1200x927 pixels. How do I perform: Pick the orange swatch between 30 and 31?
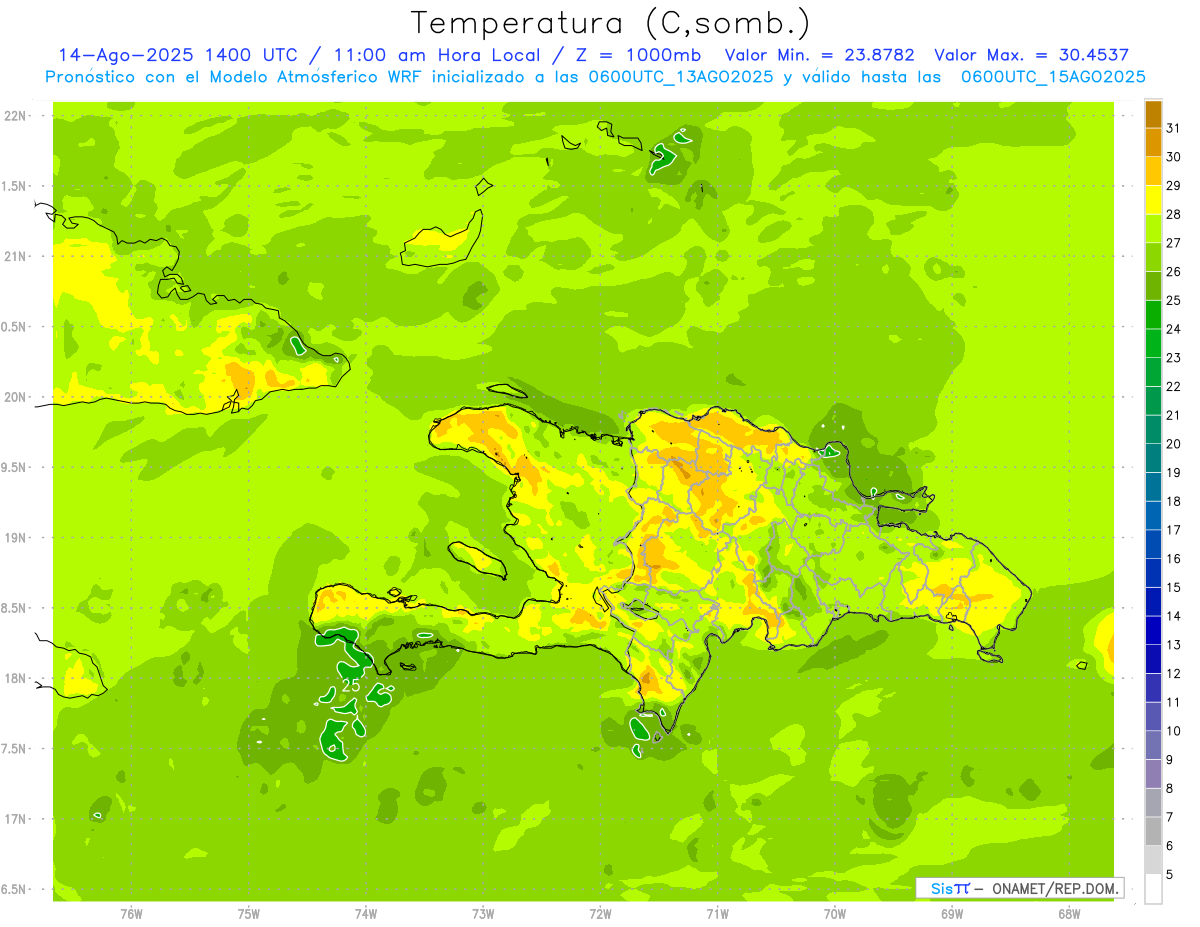click(1153, 143)
